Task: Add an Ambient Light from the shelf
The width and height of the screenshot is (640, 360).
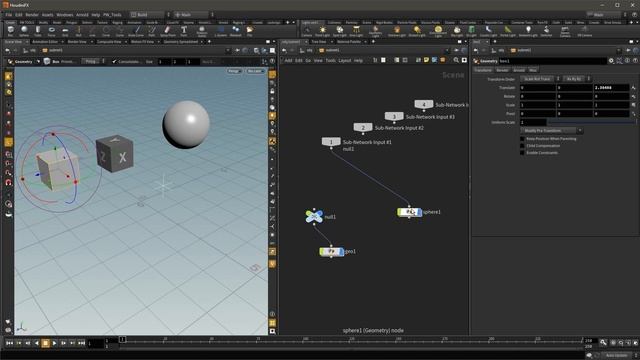Action: [528, 31]
